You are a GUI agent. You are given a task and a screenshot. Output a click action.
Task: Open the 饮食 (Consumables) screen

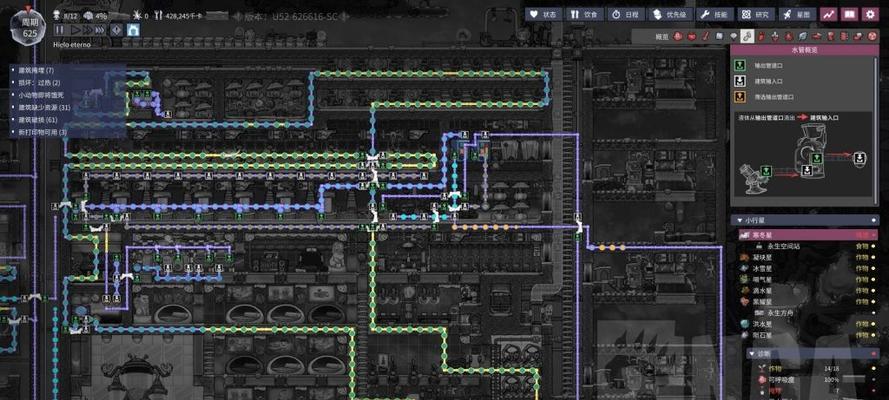[x=584, y=15]
